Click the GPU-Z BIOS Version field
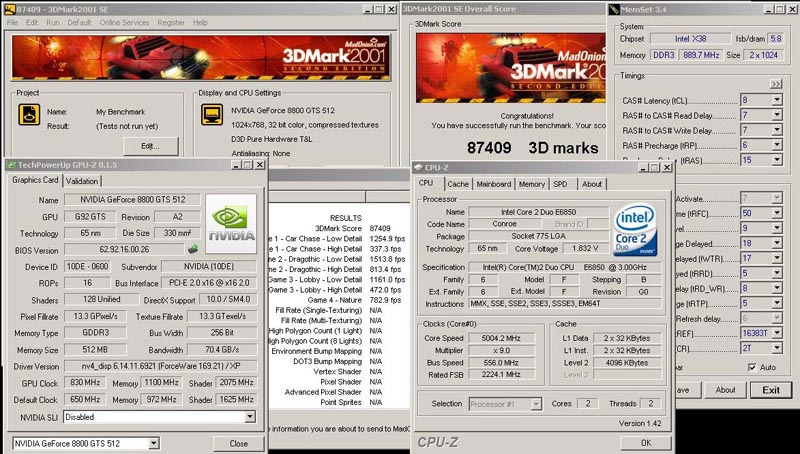This screenshot has height=454, width=800. coord(124,250)
